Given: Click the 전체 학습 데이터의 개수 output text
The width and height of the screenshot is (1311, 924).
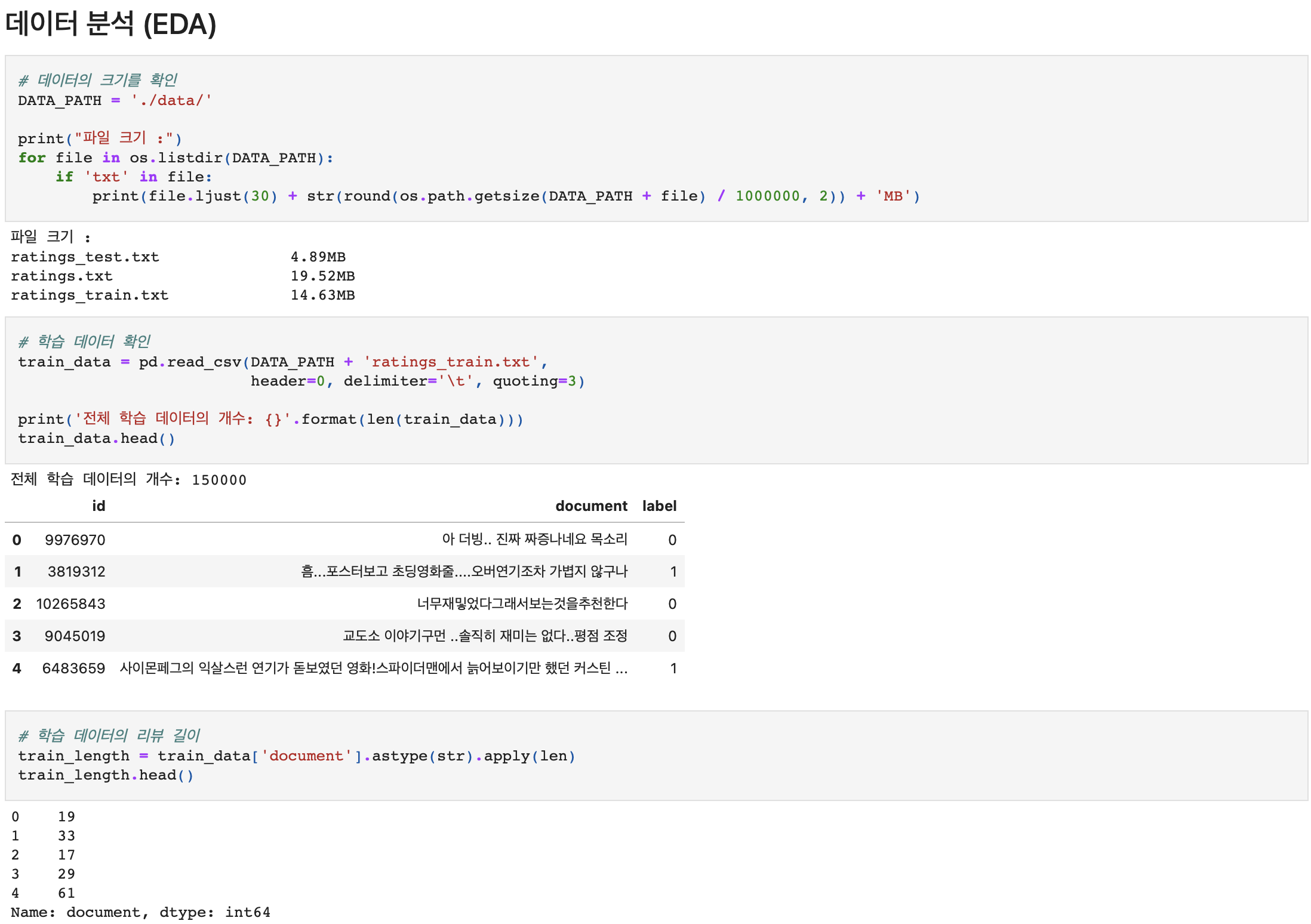Looking at the screenshot, I should point(128,480).
